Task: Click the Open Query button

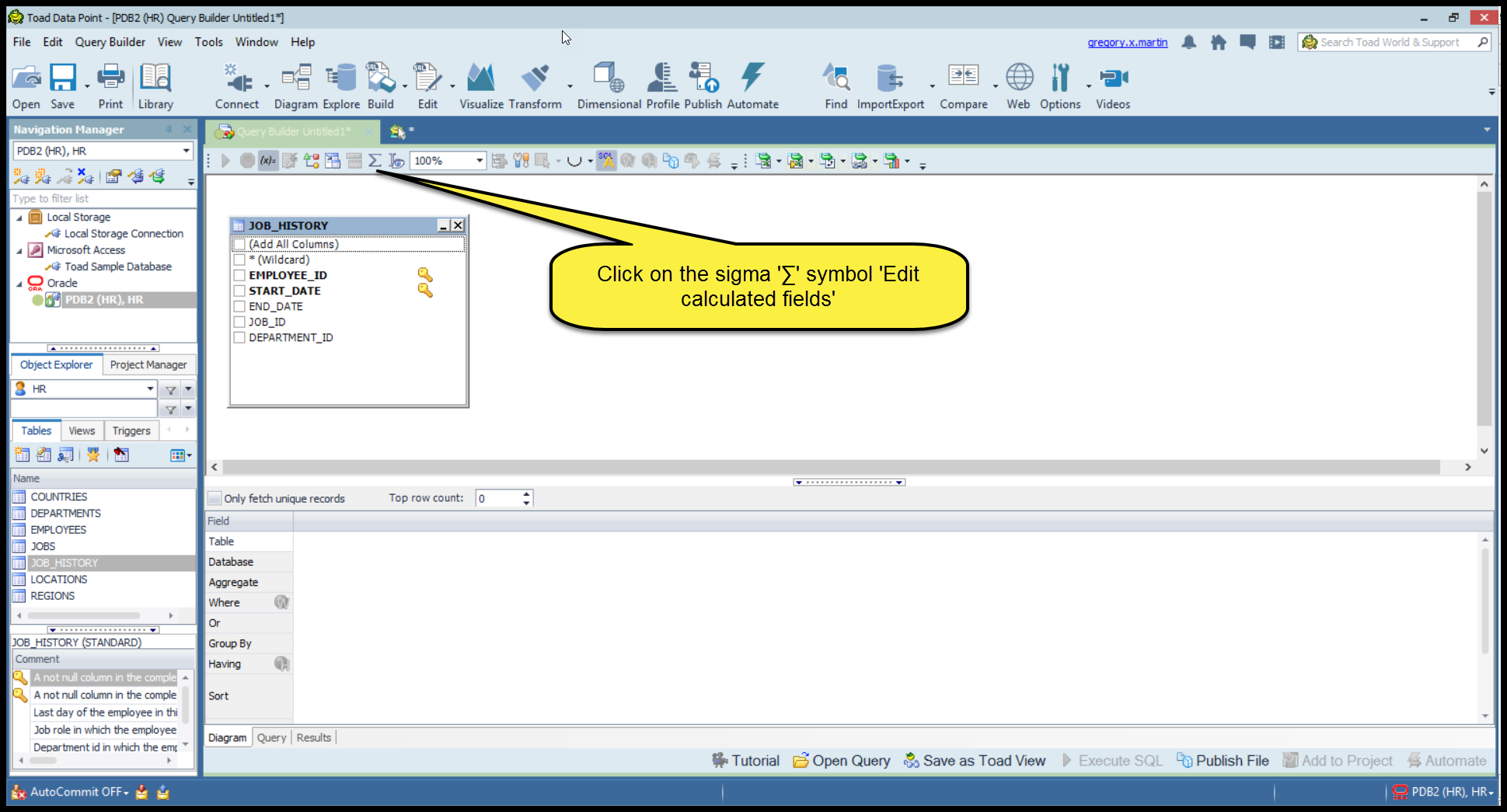Action: [842, 761]
